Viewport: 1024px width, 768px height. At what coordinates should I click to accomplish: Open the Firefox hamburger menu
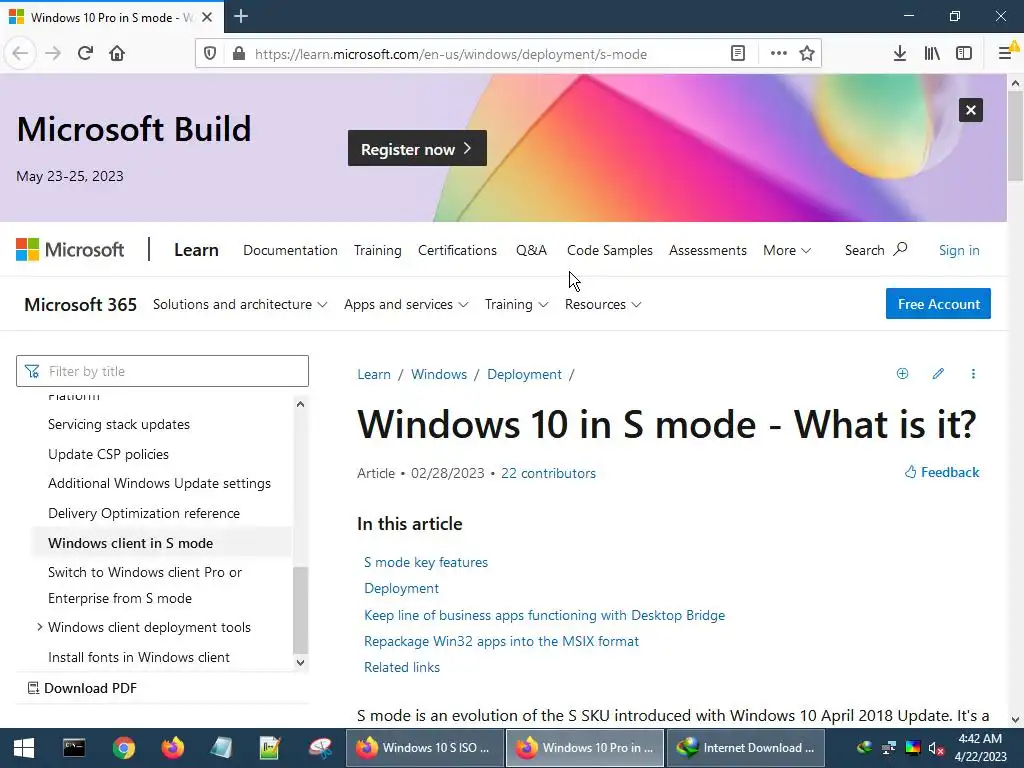pos(1006,54)
